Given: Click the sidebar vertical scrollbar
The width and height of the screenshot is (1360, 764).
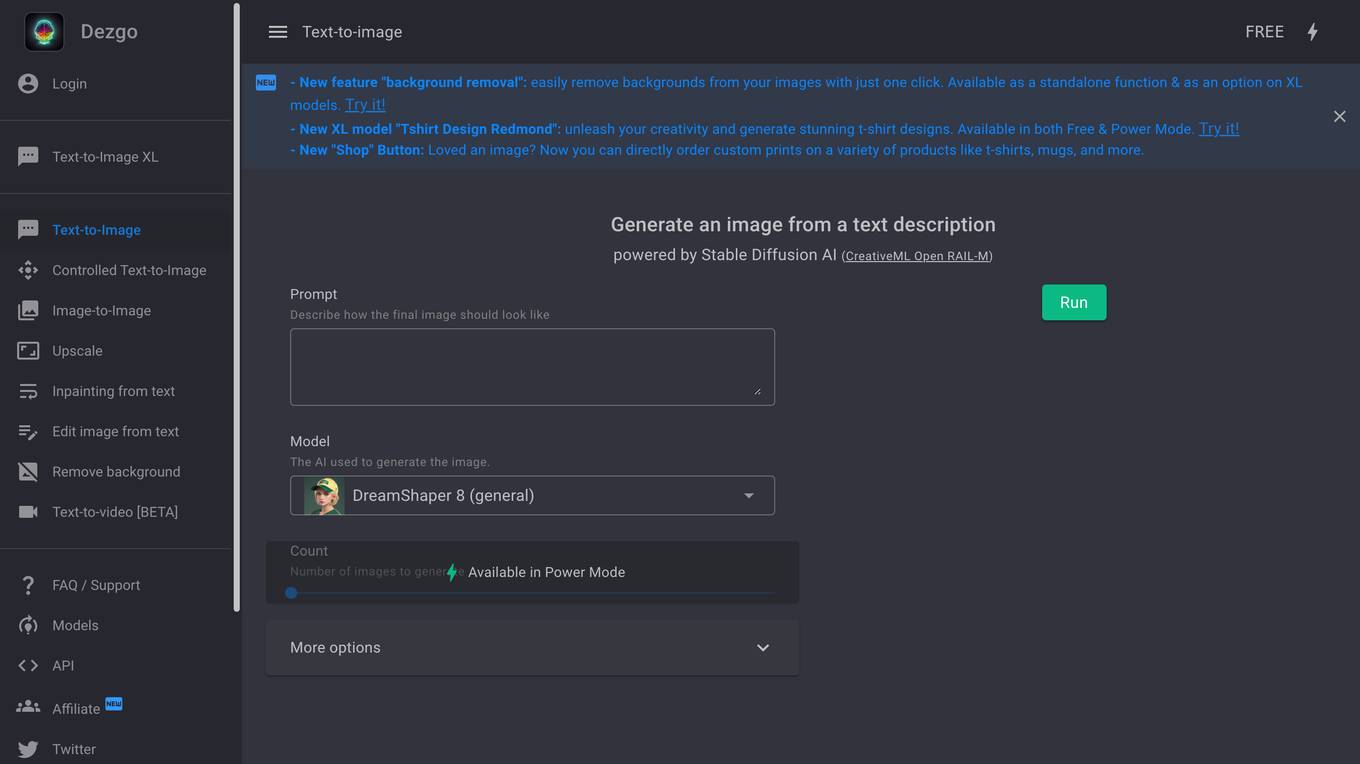Looking at the screenshot, I should coord(236,308).
